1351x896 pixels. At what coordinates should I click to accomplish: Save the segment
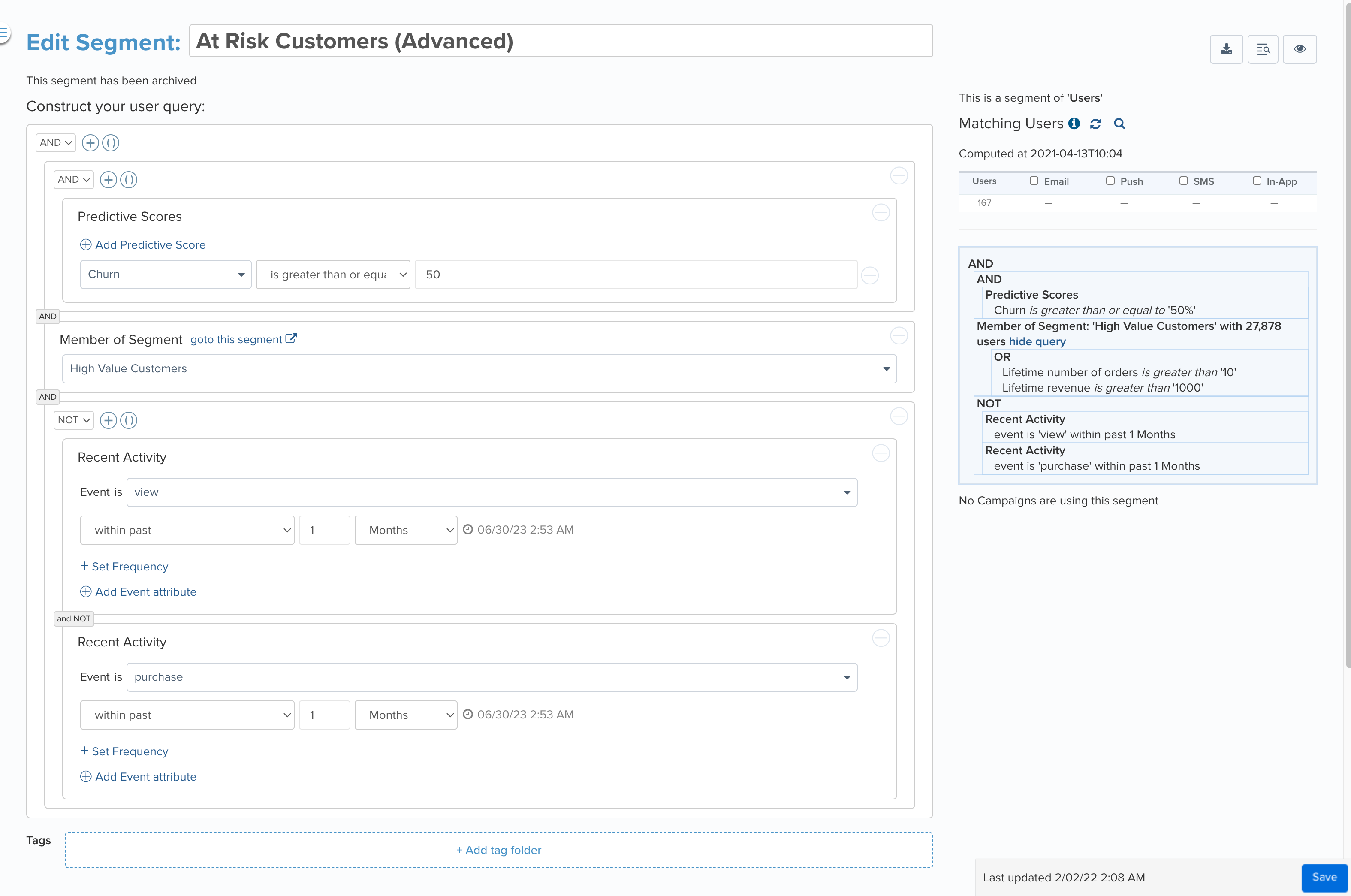pyautogui.click(x=1324, y=877)
